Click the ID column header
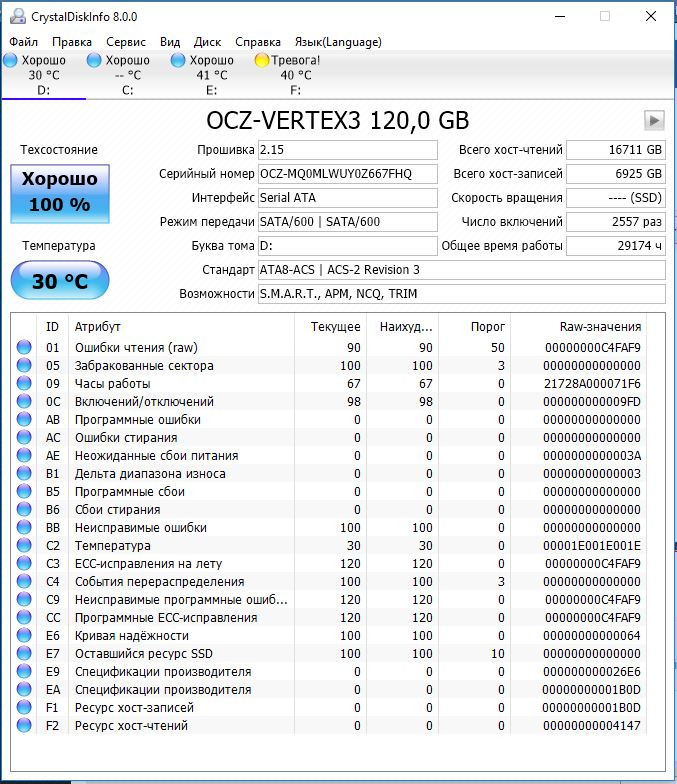Image resolution: width=677 pixels, height=784 pixels. pos(52,326)
